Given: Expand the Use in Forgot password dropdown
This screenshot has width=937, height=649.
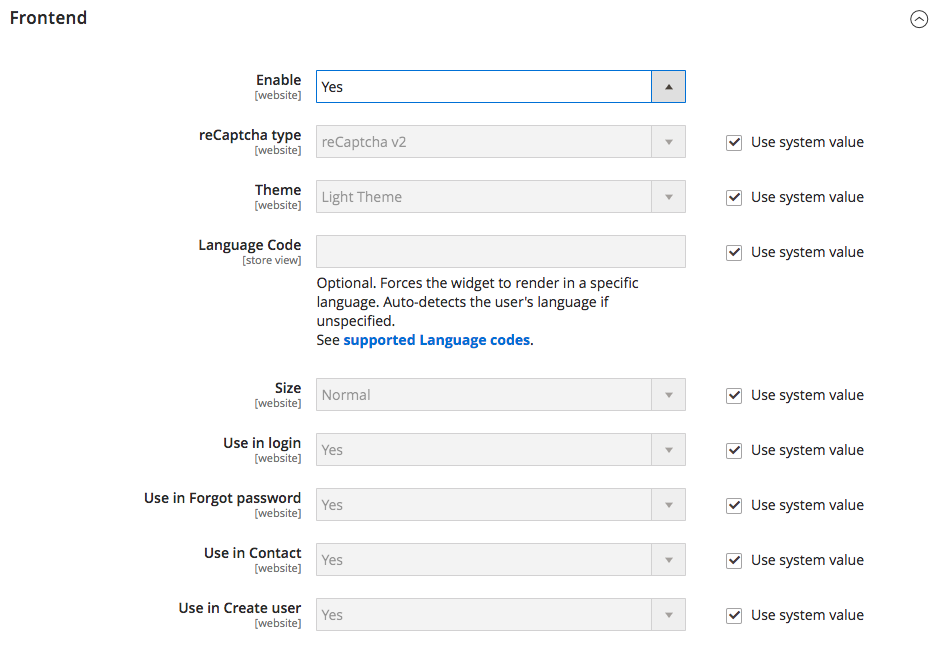Looking at the screenshot, I should pos(668,504).
